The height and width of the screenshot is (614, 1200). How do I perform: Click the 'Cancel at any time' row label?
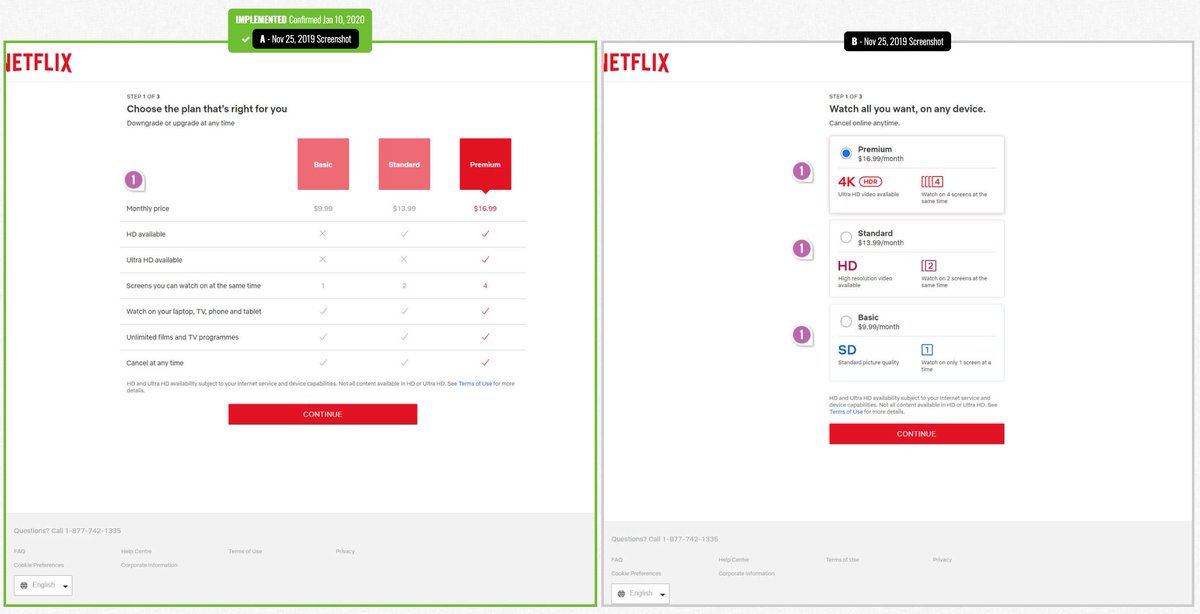155,363
